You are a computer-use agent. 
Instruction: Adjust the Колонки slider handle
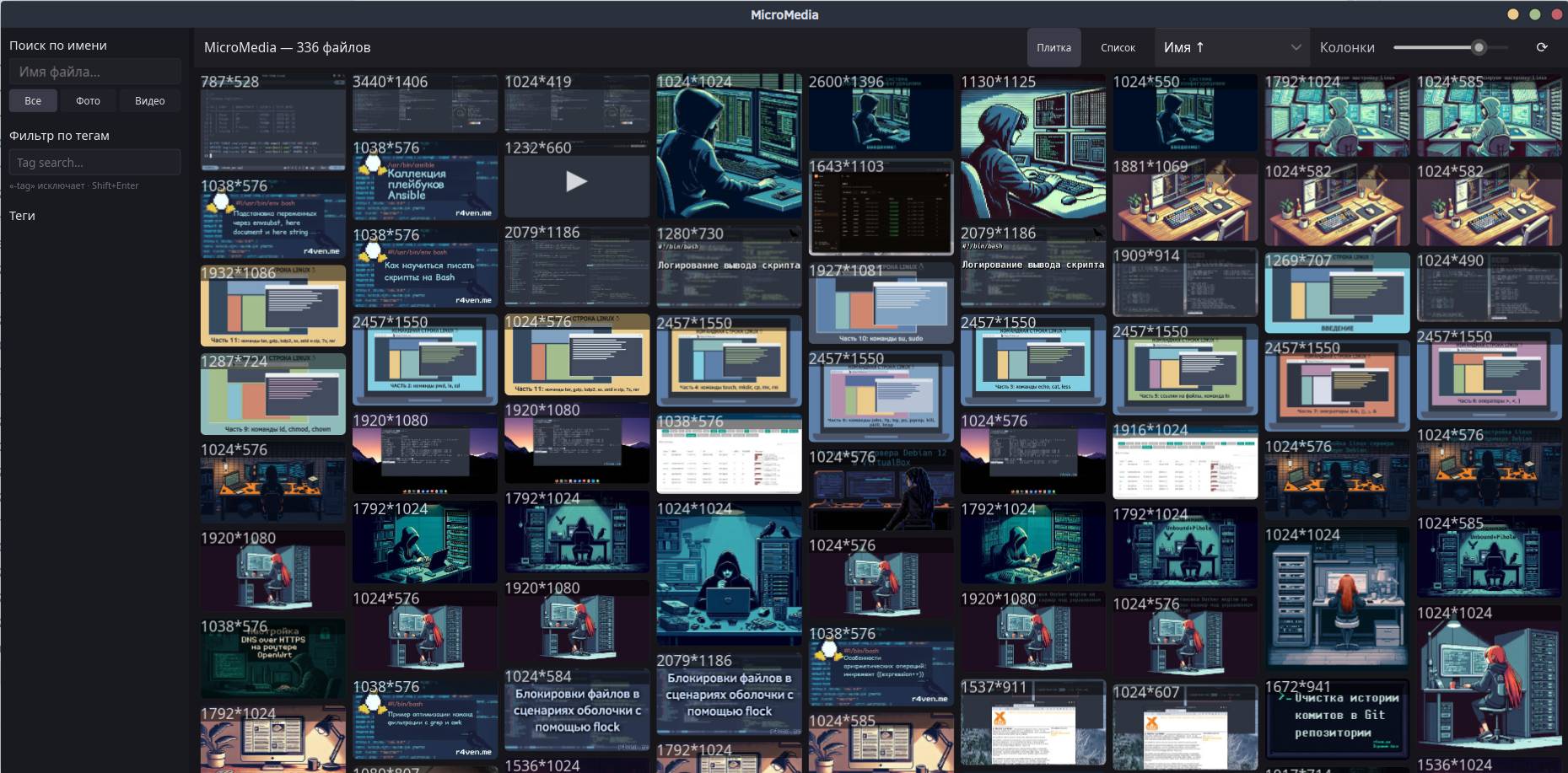click(x=1479, y=47)
